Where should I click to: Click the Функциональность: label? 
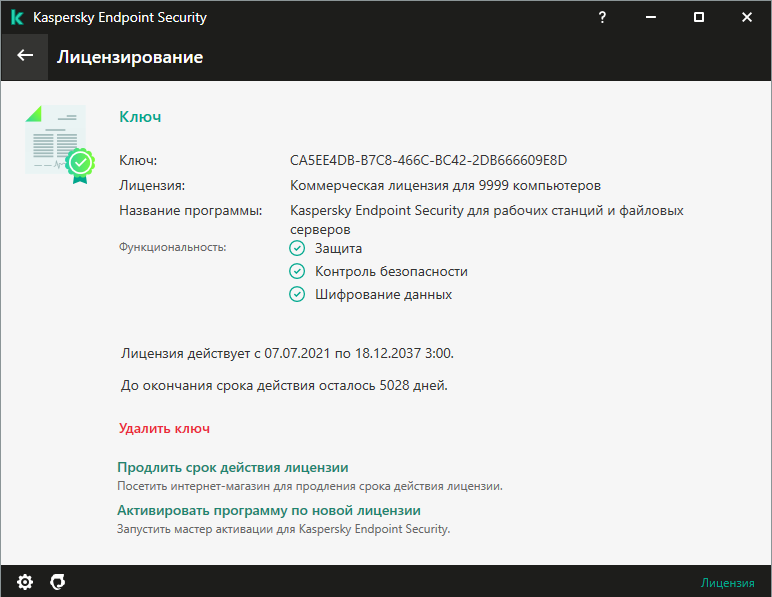tap(173, 247)
